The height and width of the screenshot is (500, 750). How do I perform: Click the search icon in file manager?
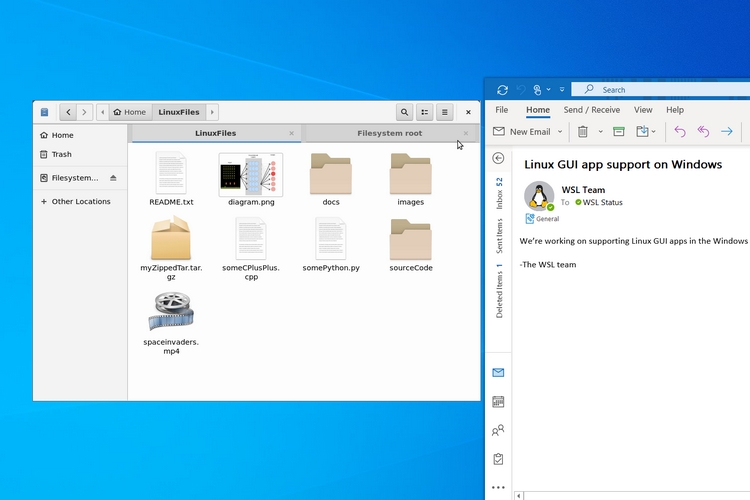(404, 113)
